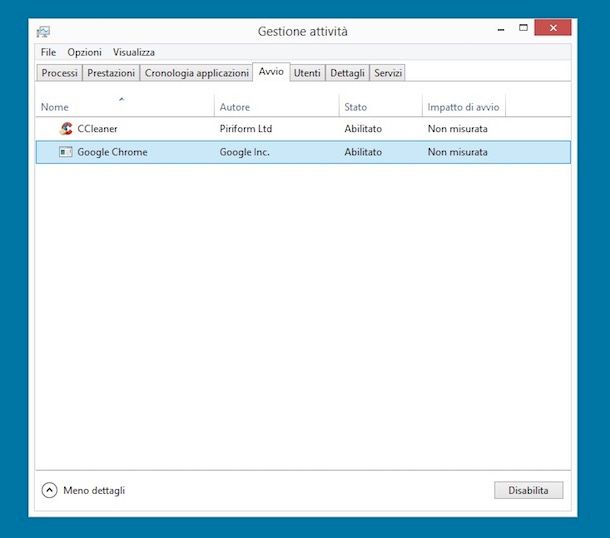
Task: Open the Cronologia applicazioni tab
Action: pos(196,73)
